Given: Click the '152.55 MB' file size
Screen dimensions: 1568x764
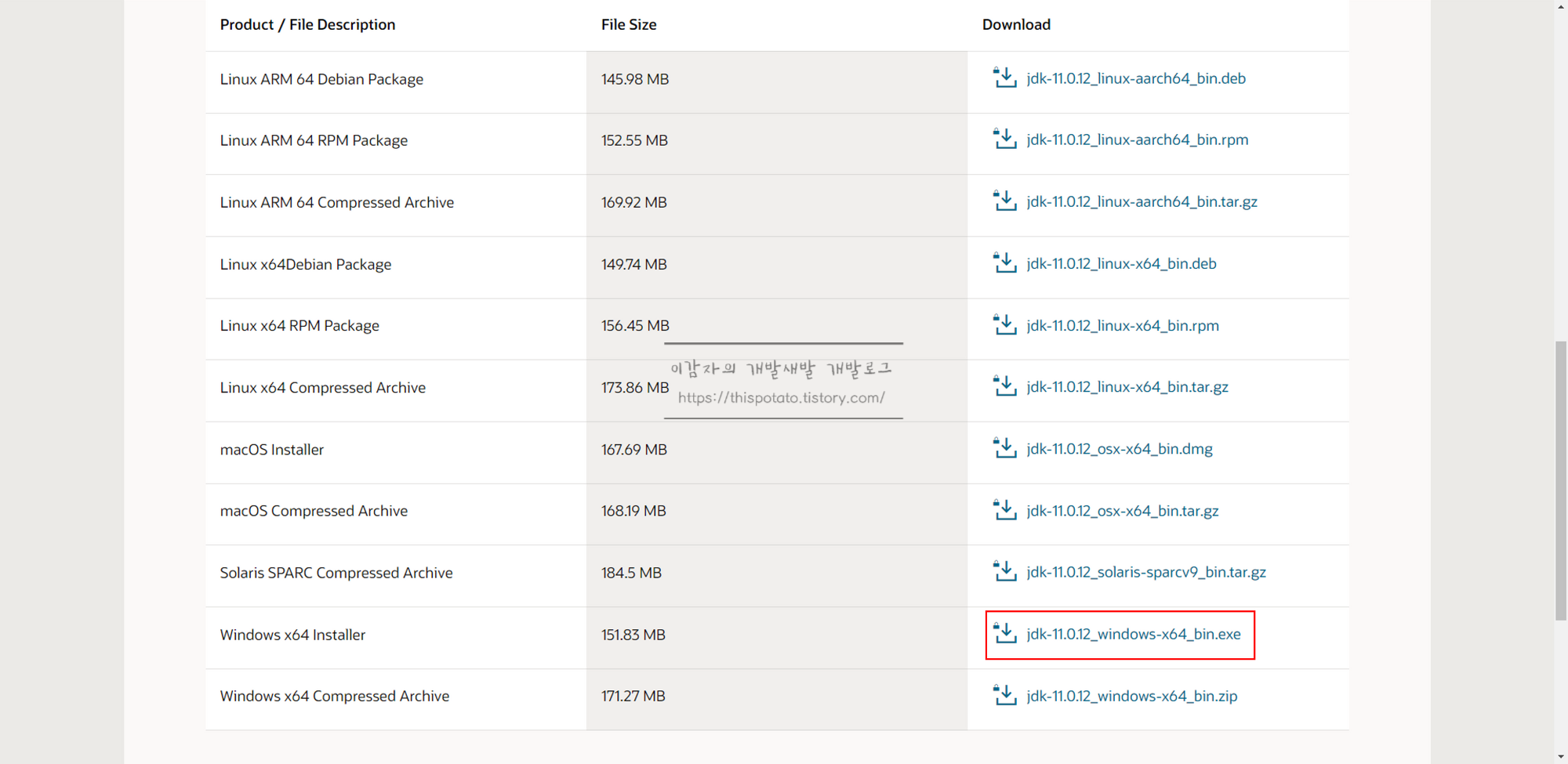Looking at the screenshot, I should click(634, 140).
